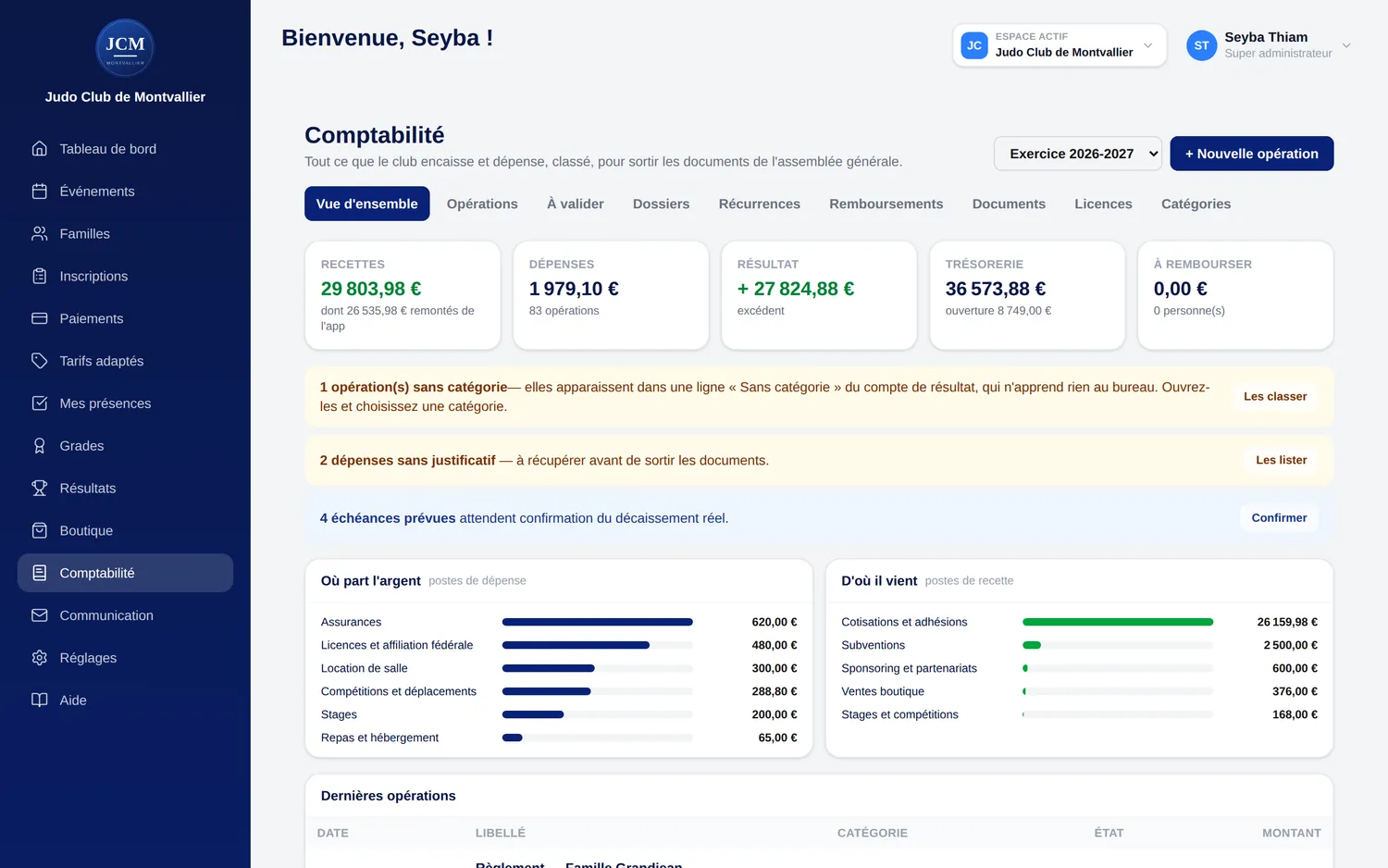
Task: Switch to the Remboursements tab
Action: click(886, 204)
